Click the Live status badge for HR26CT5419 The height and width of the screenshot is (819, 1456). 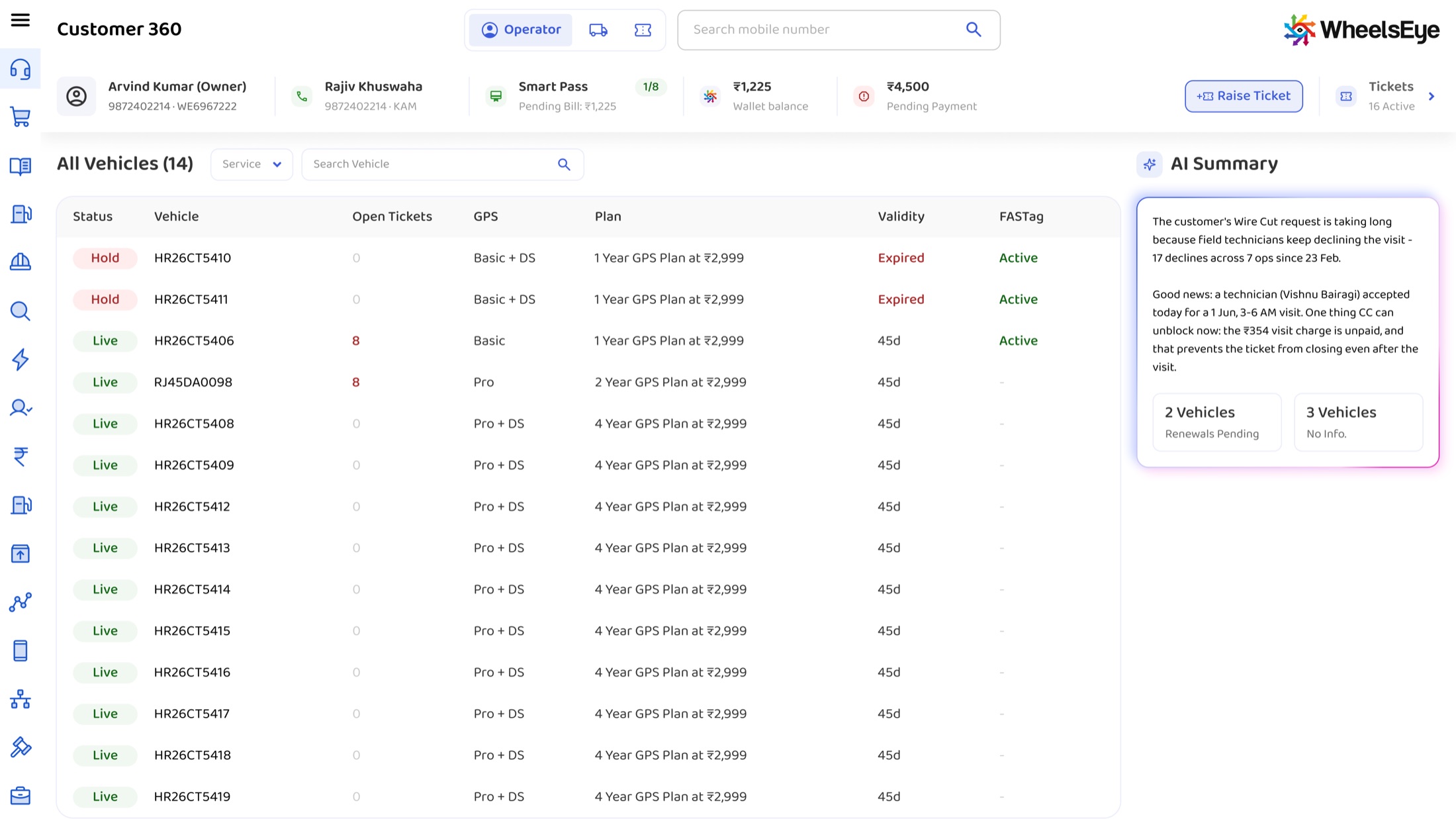coord(105,796)
